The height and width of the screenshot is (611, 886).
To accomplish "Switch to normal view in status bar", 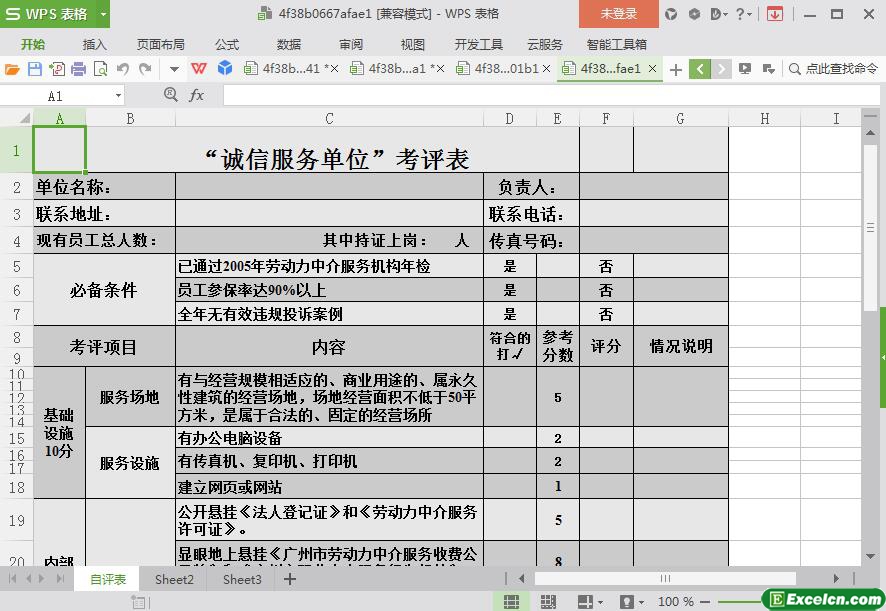I will coord(511,602).
